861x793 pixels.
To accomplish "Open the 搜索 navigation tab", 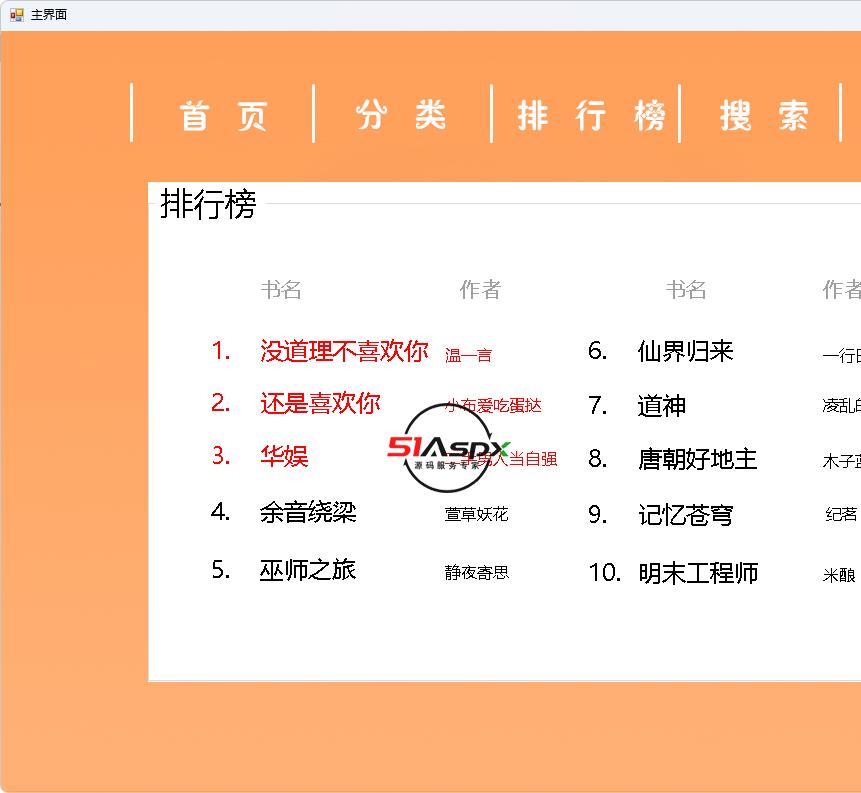I will [765, 116].
